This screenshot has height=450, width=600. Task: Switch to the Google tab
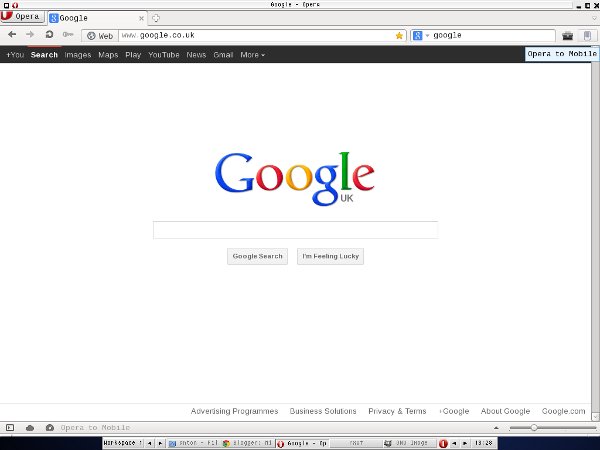coord(97,18)
